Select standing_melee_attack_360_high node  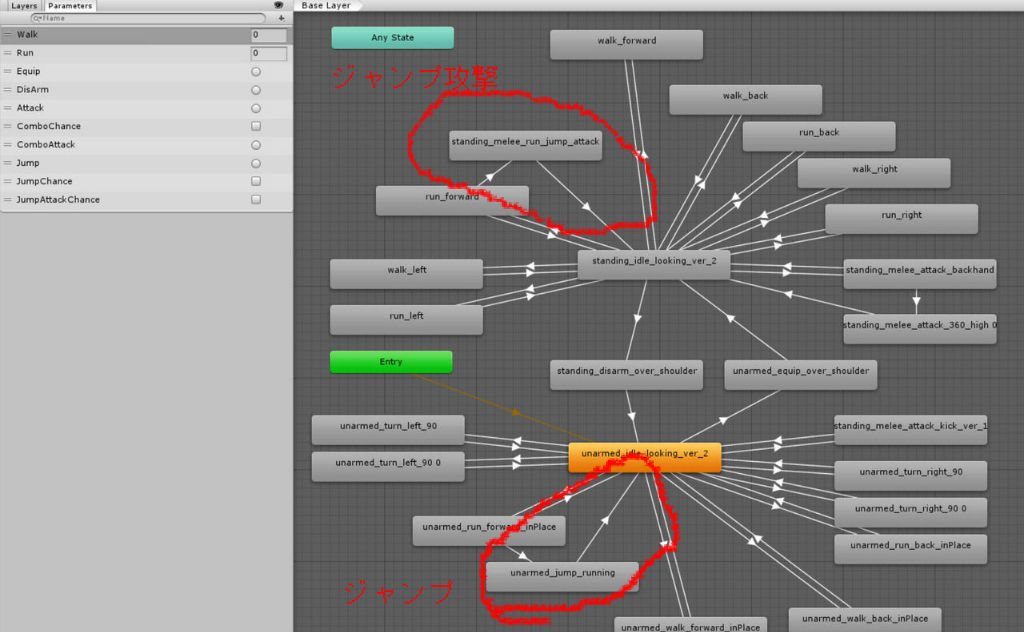tap(920, 328)
